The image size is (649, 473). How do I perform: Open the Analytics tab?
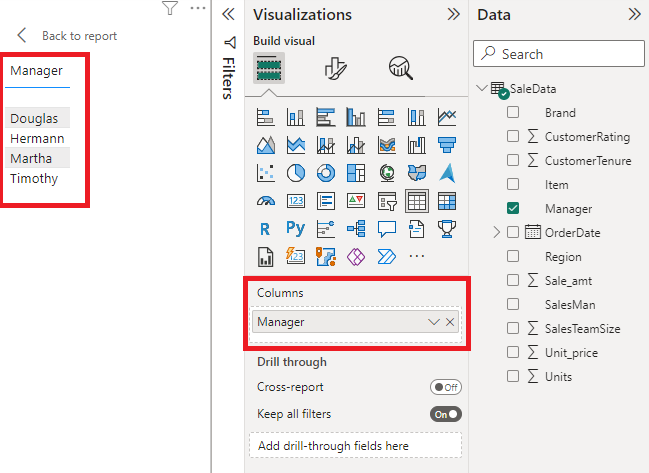(401, 68)
